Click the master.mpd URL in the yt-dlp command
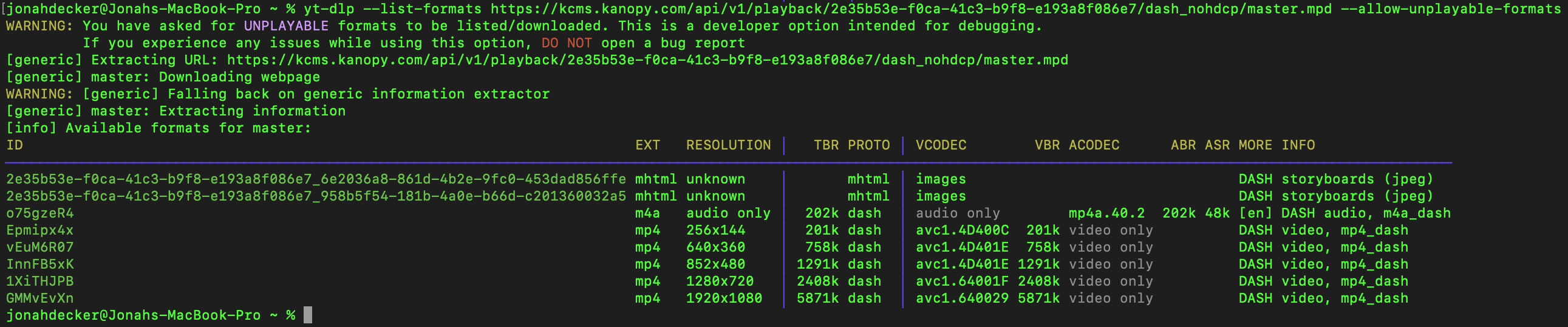This screenshot has width=1568, height=327. 910,9
